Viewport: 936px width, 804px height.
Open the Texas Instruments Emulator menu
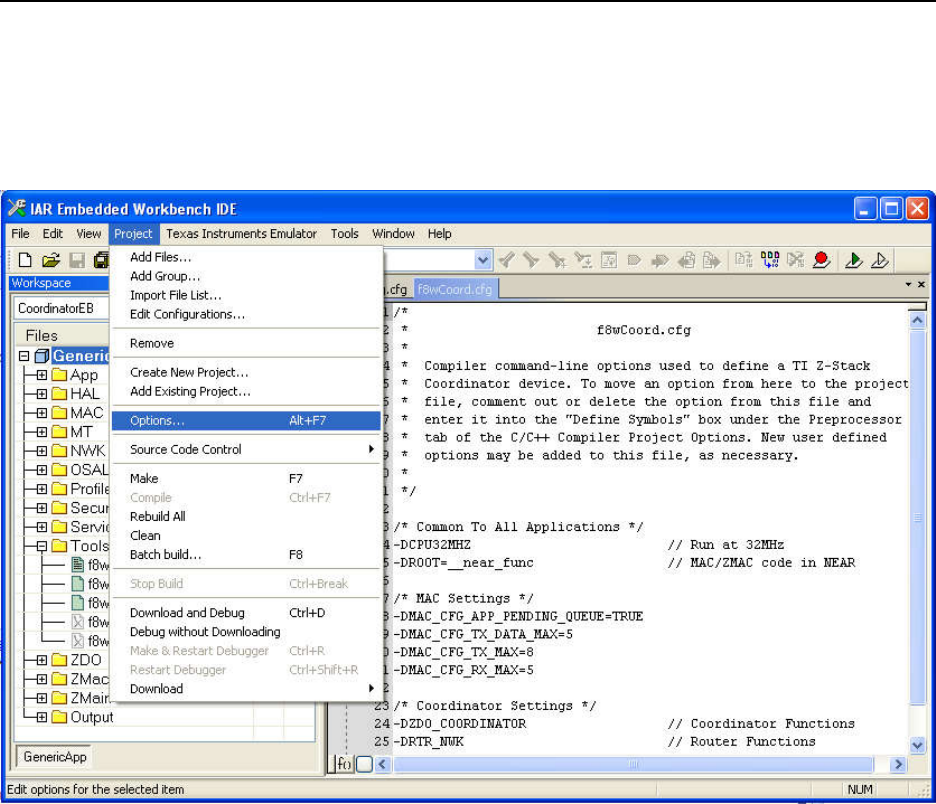[x=241, y=234]
